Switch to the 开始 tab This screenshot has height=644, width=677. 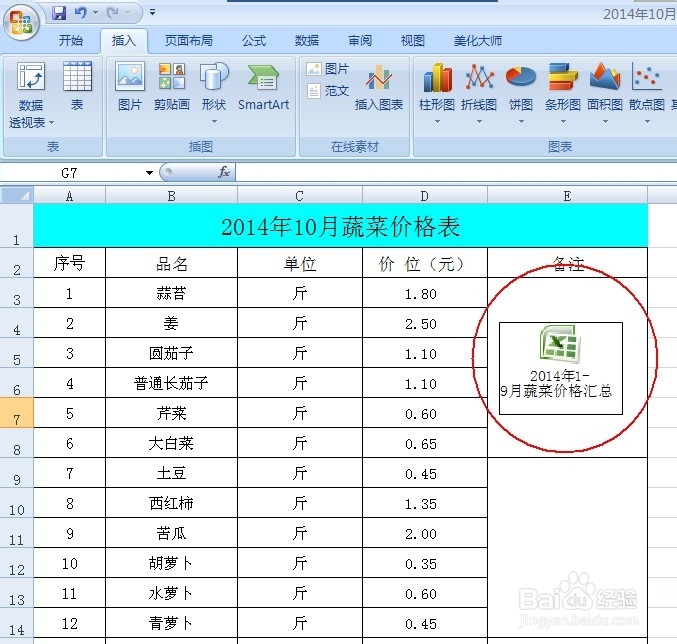tap(71, 41)
